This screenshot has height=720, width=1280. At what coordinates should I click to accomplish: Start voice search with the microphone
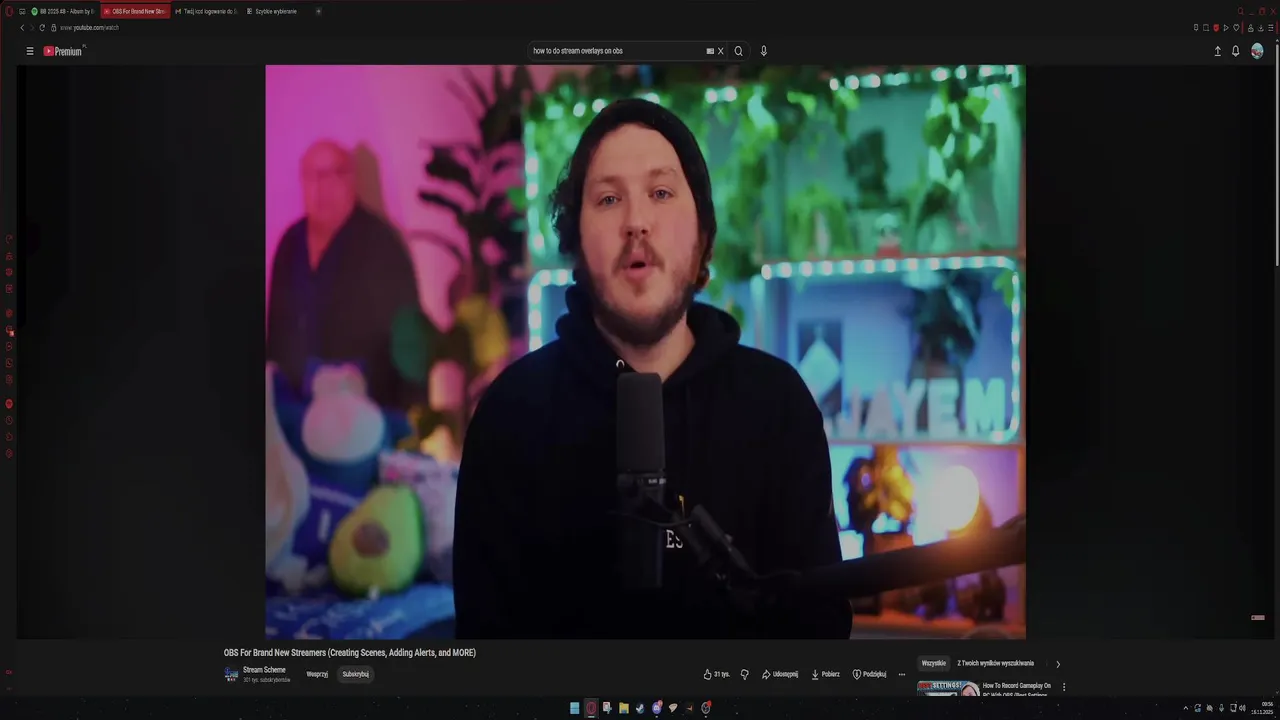[x=764, y=51]
